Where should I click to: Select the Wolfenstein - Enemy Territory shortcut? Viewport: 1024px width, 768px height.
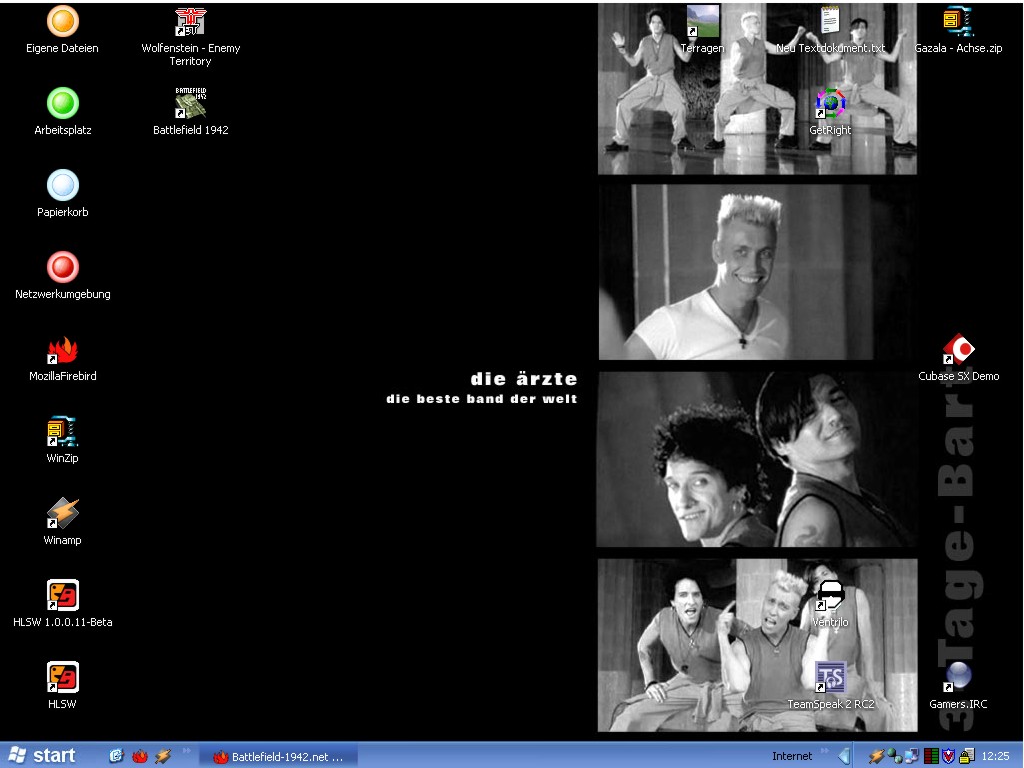191,37
